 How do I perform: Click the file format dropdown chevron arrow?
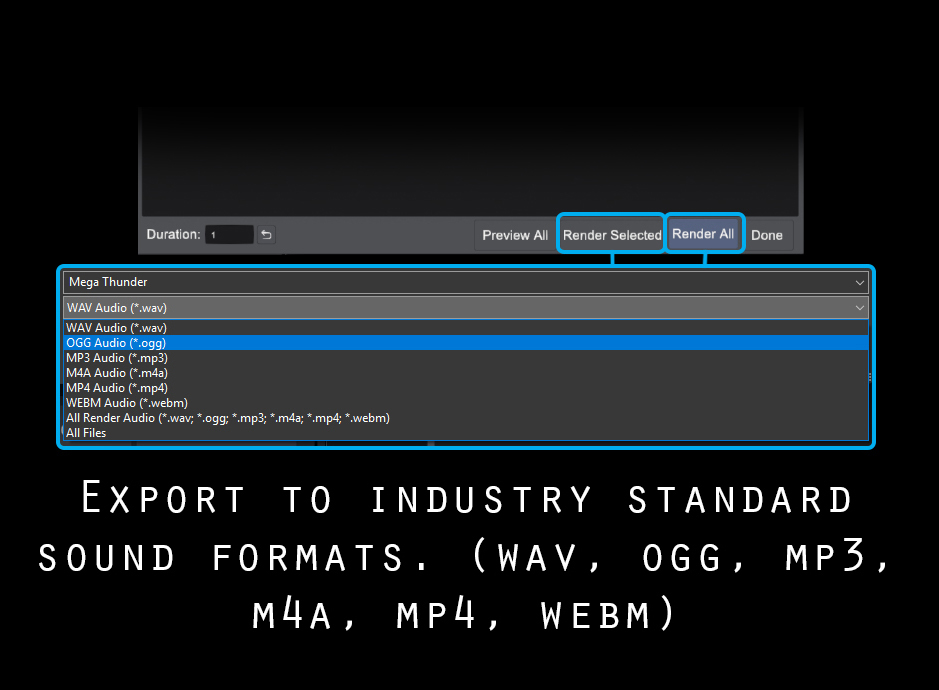pyautogui.click(x=860, y=308)
